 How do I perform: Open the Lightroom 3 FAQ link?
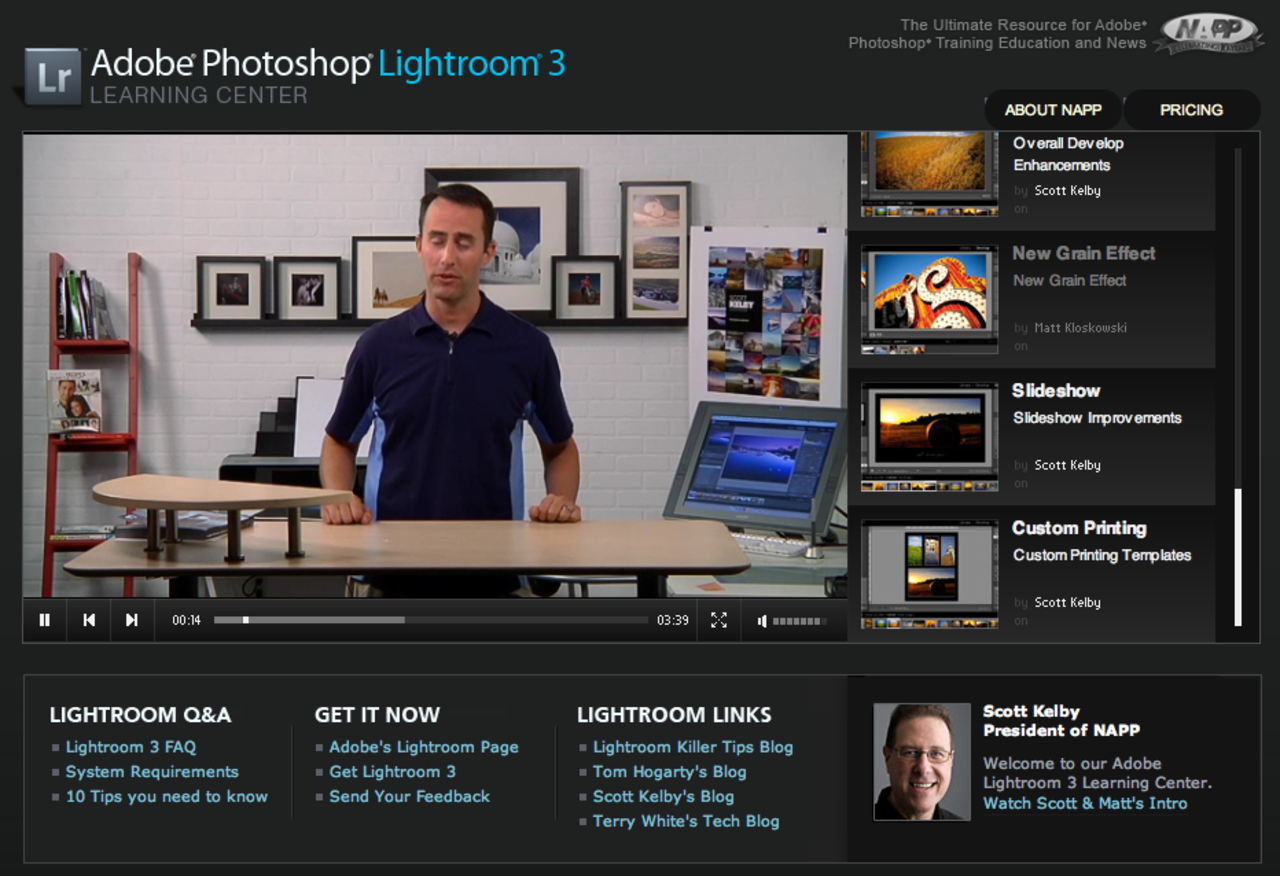pos(131,747)
